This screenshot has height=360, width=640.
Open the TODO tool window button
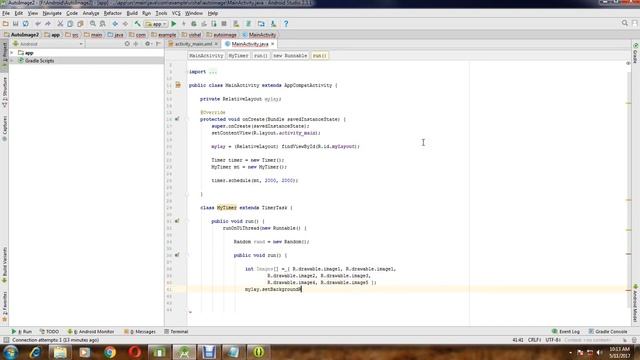(x=49, y=332)
